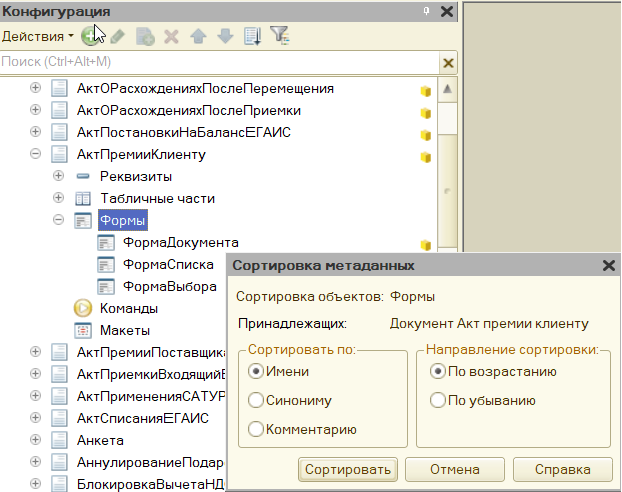The image size is (622, 492).
Task: Select sort by Синониму radio button
Action: coord(256,400)
